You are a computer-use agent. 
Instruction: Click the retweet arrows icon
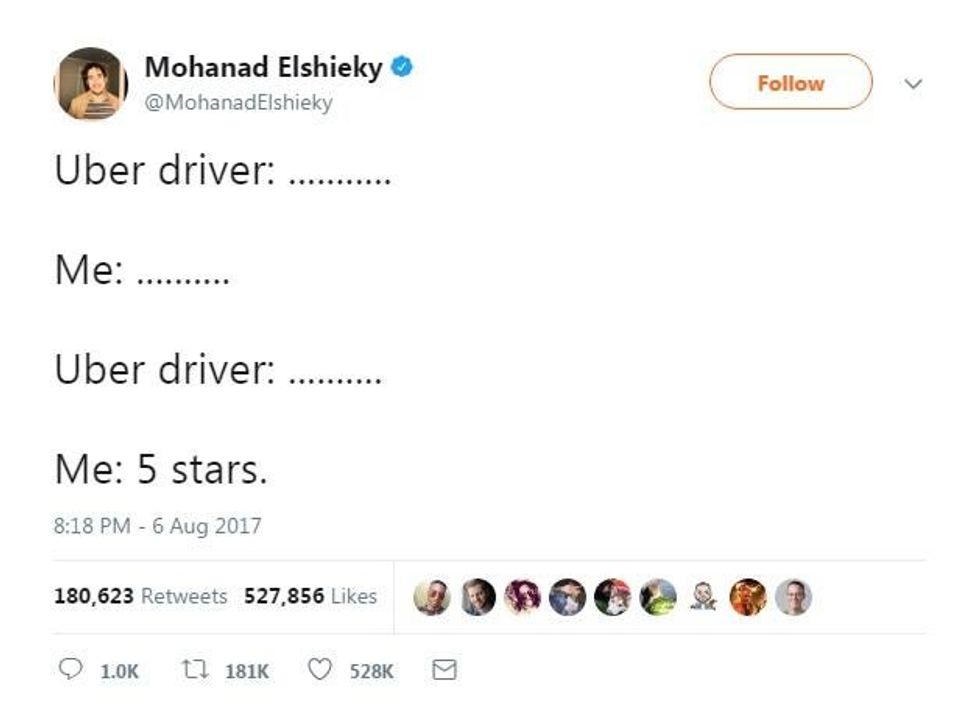coord(195,670)
